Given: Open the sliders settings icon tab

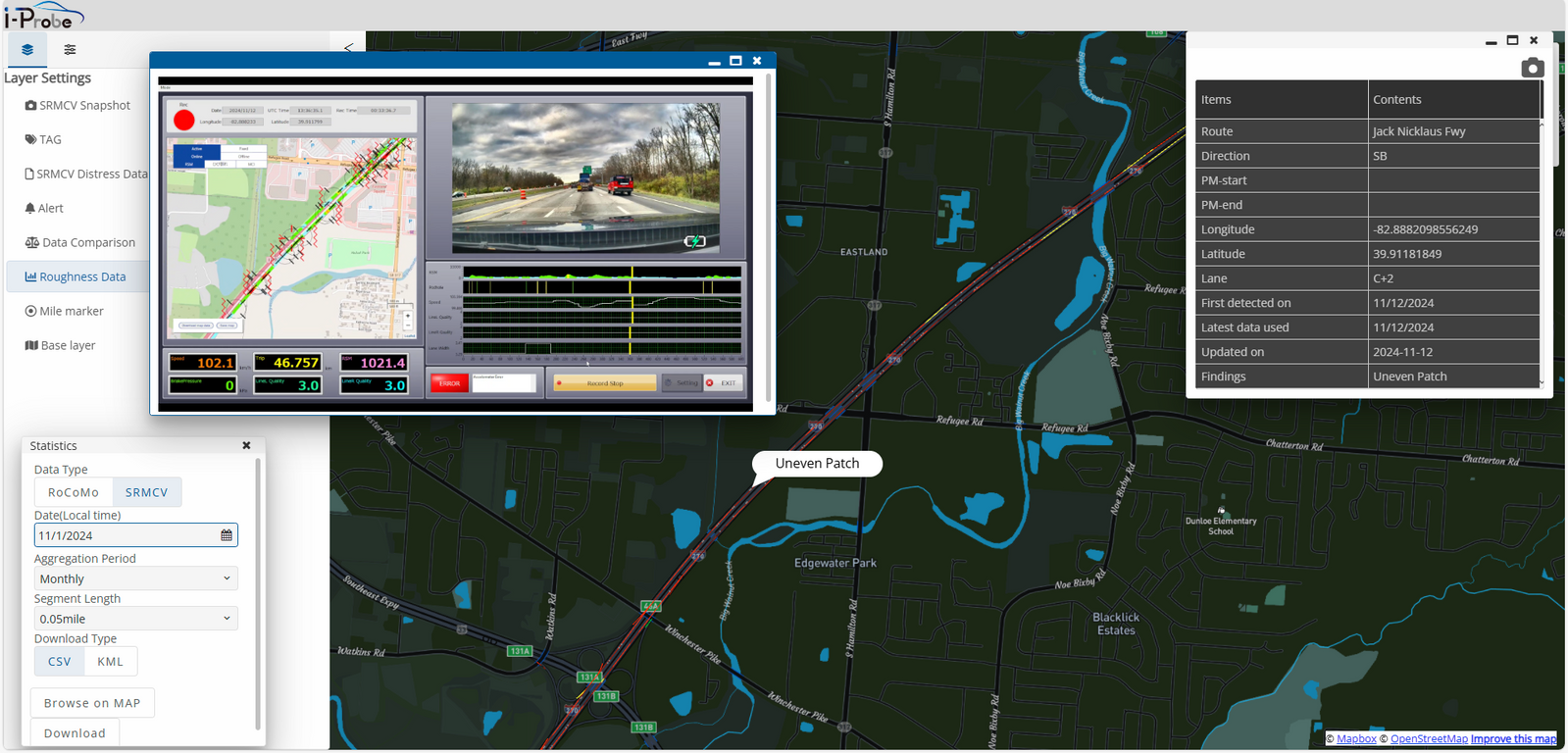Looking at the screenshot, I should (70, 49).
